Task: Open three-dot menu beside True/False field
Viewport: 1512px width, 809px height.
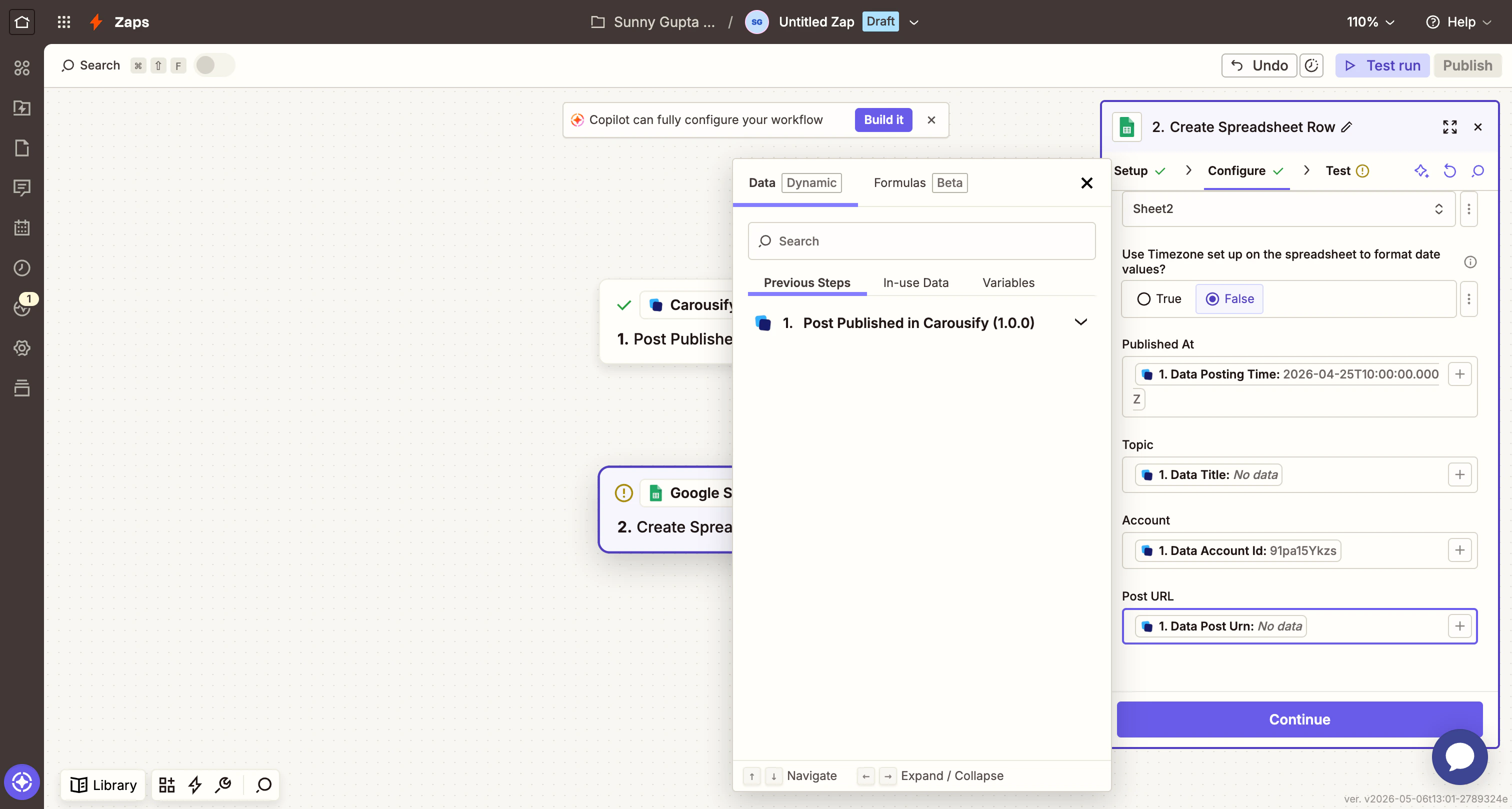Action: click(1468, 299)
